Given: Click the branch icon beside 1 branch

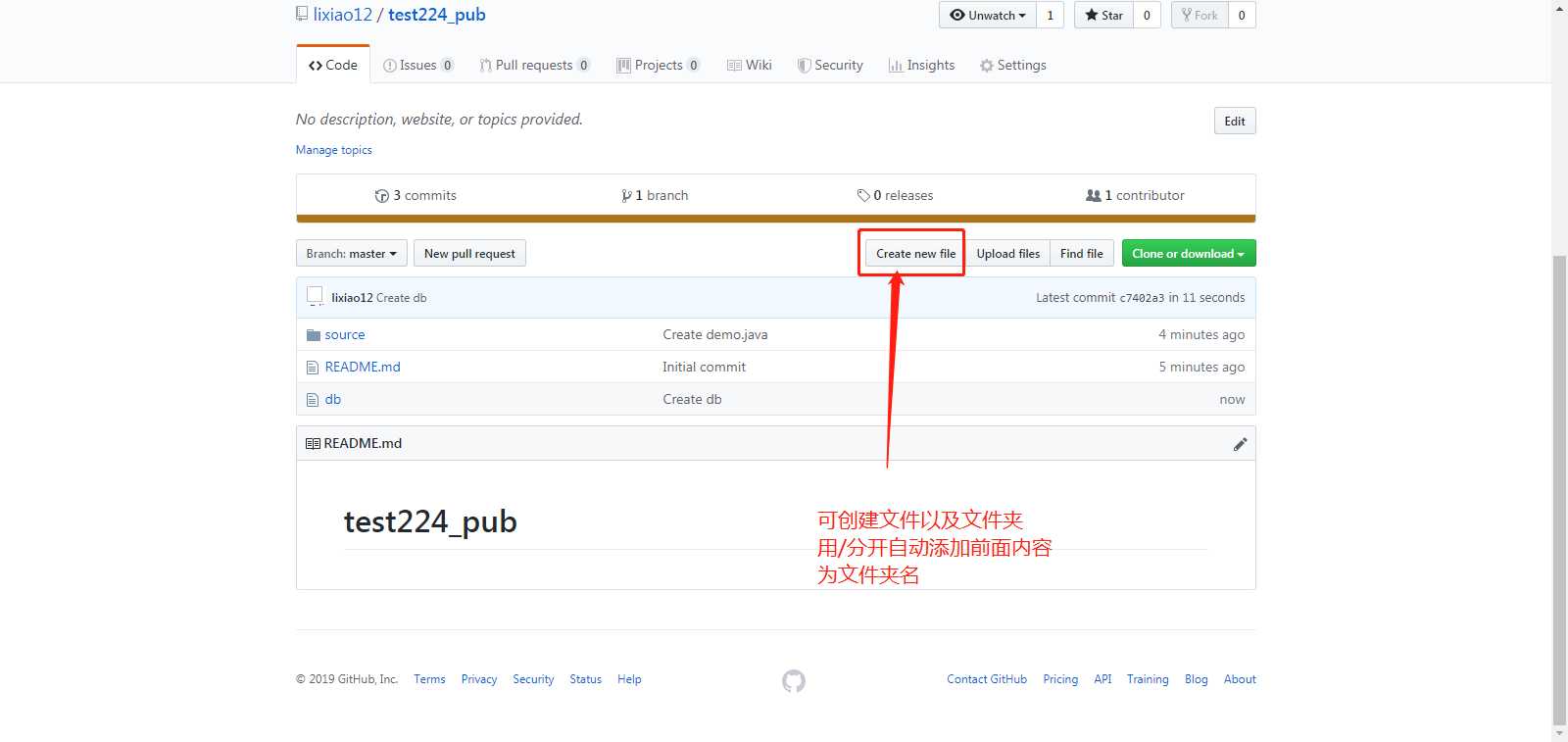Looking at the screenshot, I should point(626,196).
